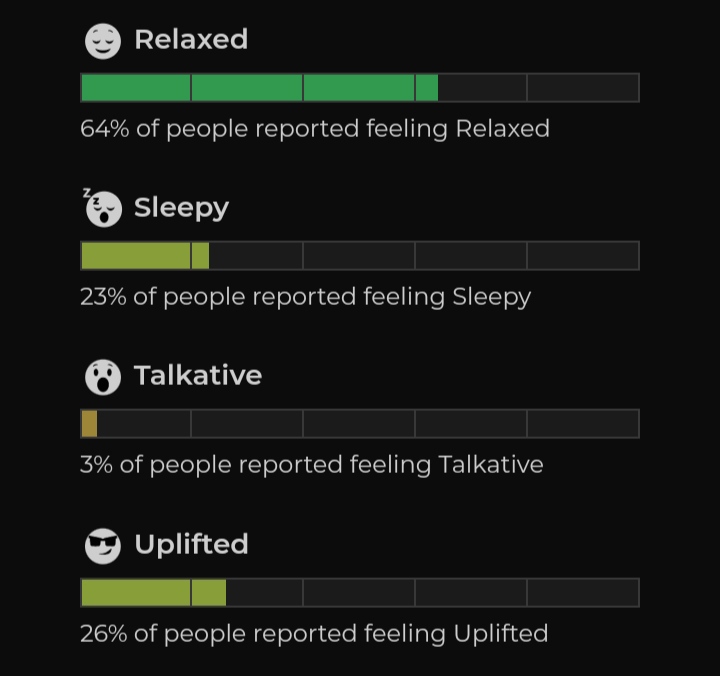
Task: Click the small gold fill of the Talkative bar
Action: [89, 424]
